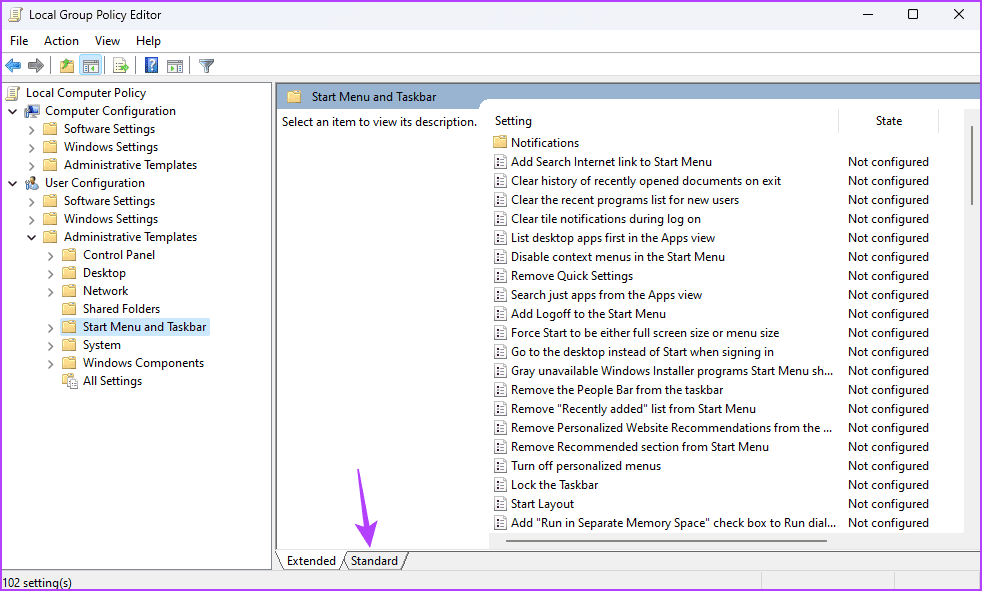The width and height of the screenshot is (982, 591).
Task: Select the All Settings tree item
Action: pos(112,381)
